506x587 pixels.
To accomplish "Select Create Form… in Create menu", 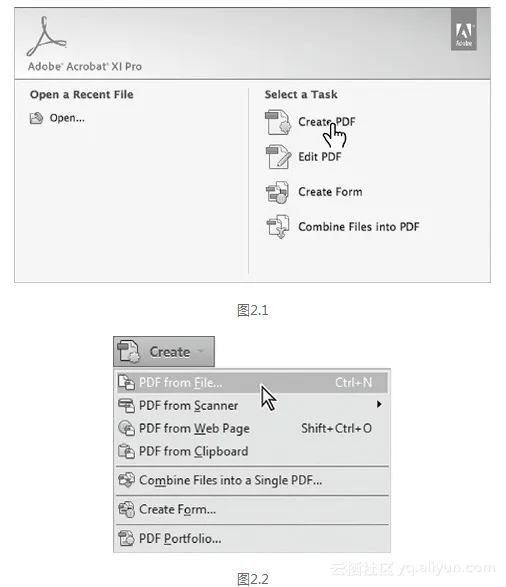I will tap(252, 510).
